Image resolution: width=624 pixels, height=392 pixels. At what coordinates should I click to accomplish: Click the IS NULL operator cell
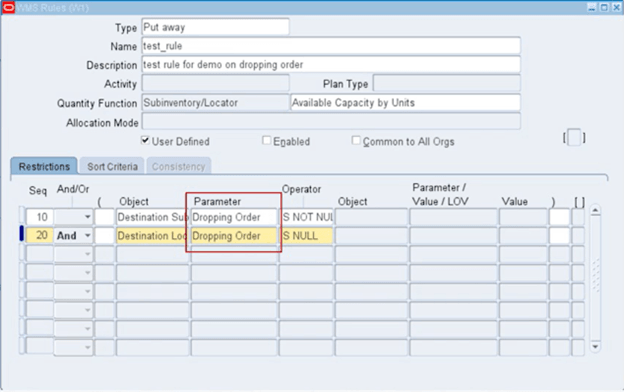pyautogui.click(x=307, y=236)
